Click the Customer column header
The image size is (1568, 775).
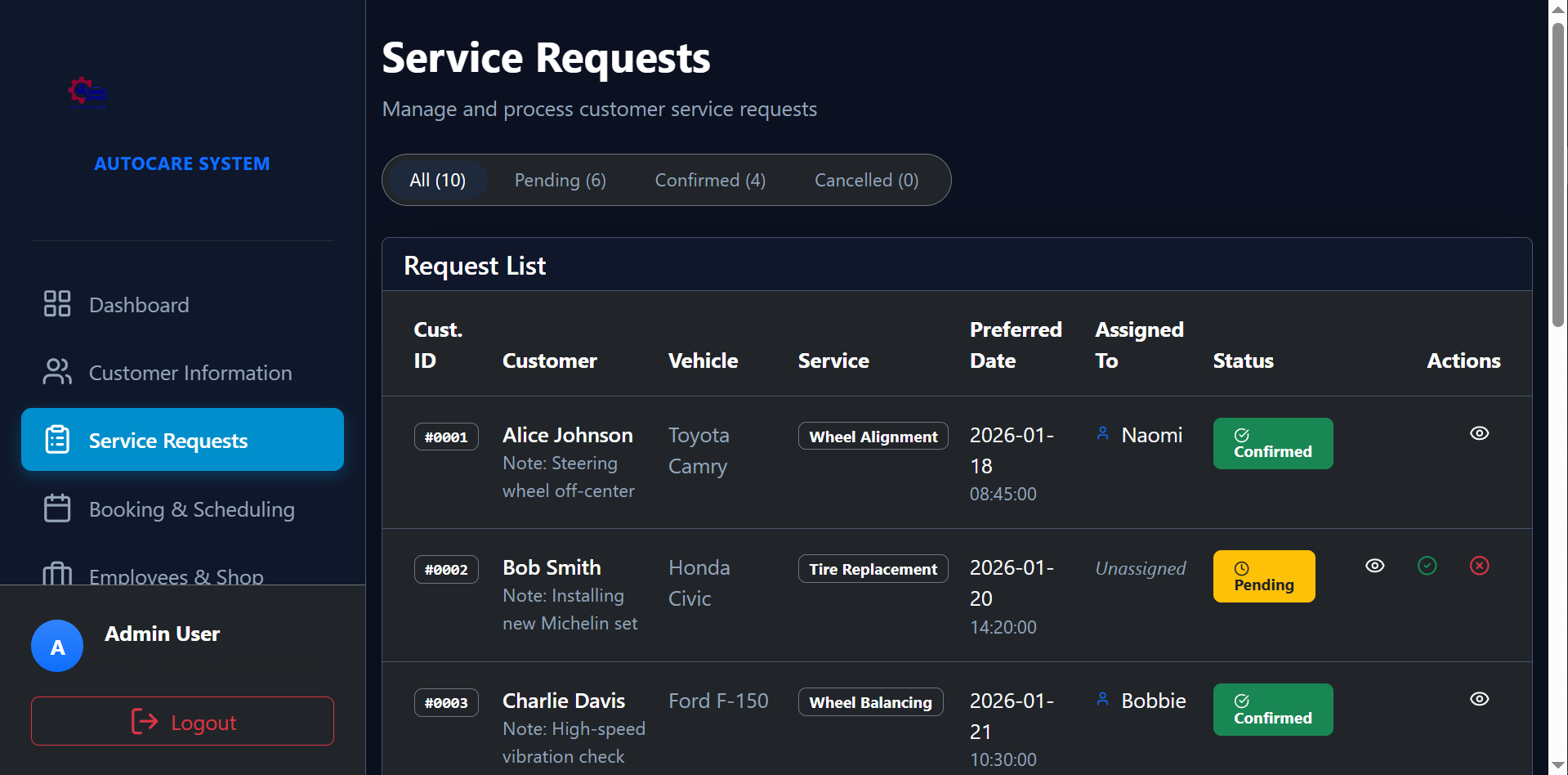(549, 361)
